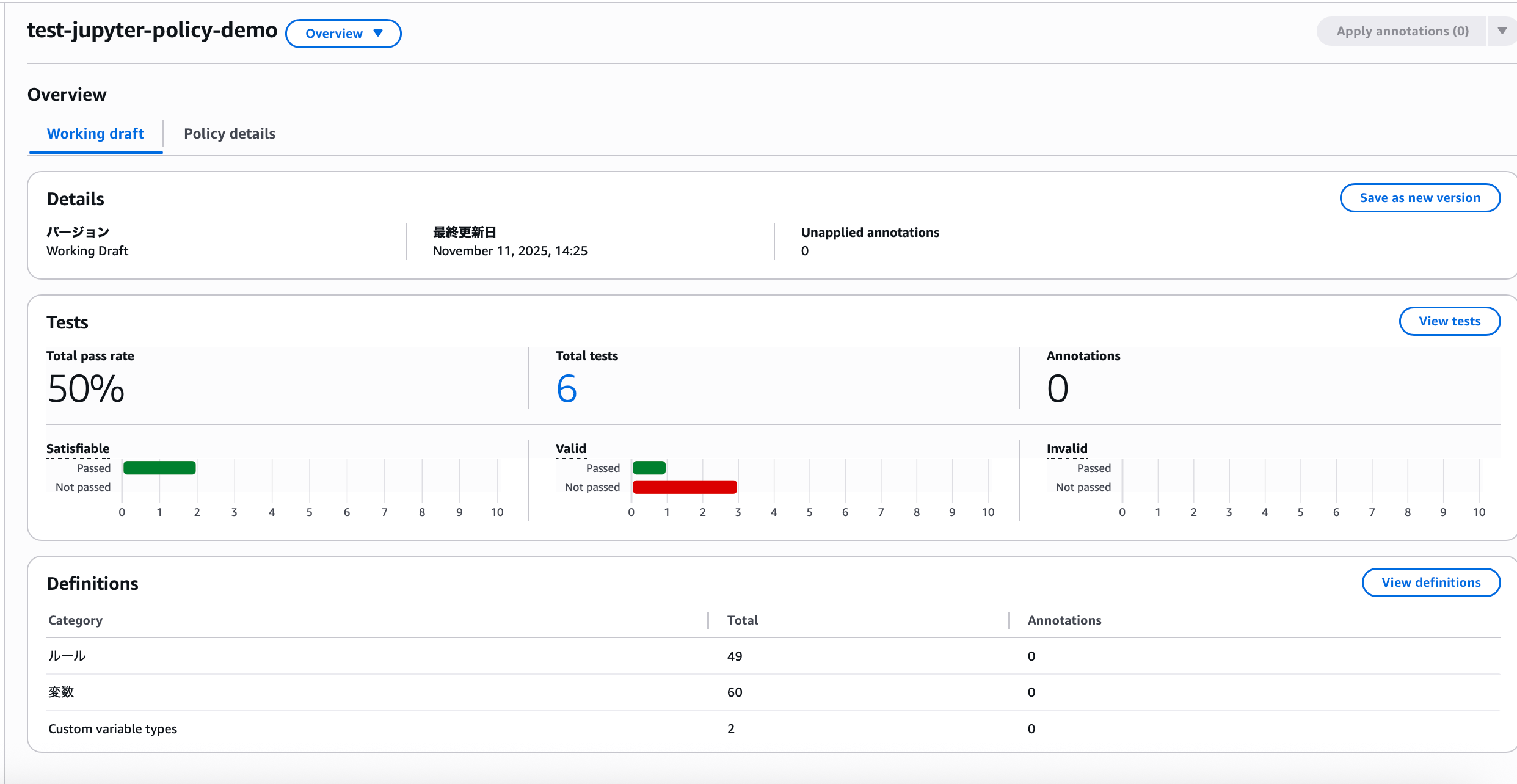The width and height of the screenshot is (1517, 784).
Task: Click Save as new version button
Action: tap(1419, 198)
